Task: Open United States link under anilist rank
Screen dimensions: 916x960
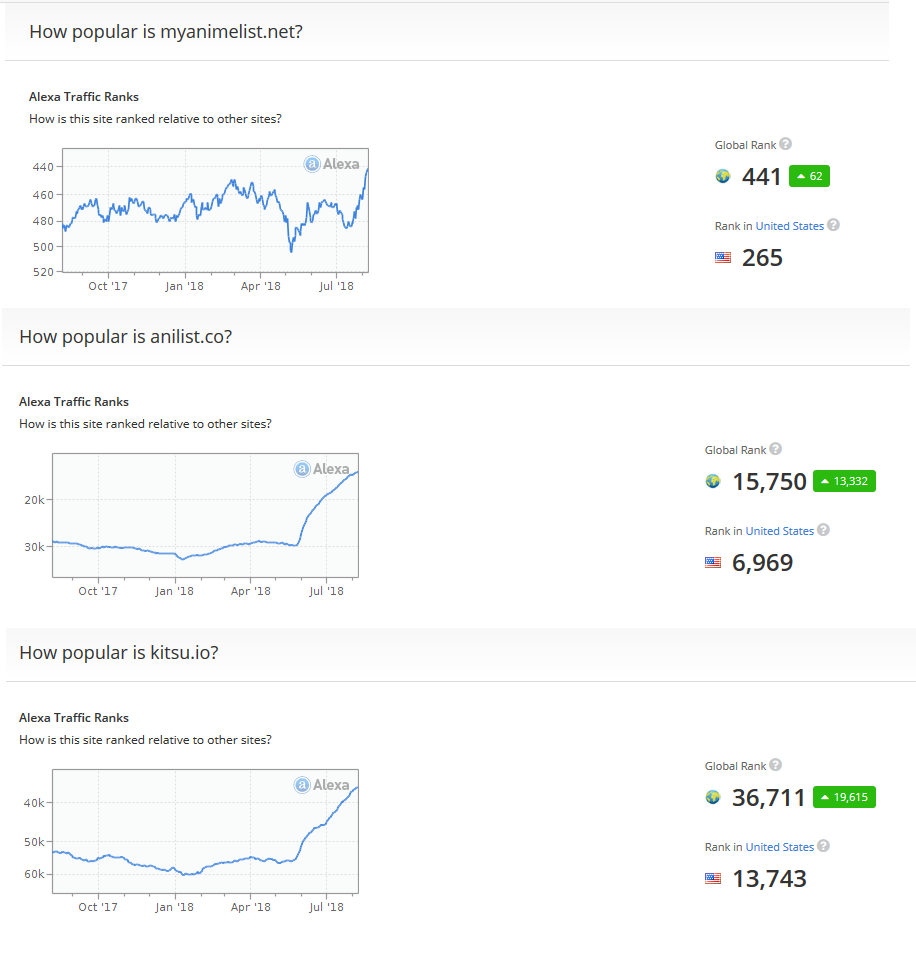Action: (x=779, y=531)
